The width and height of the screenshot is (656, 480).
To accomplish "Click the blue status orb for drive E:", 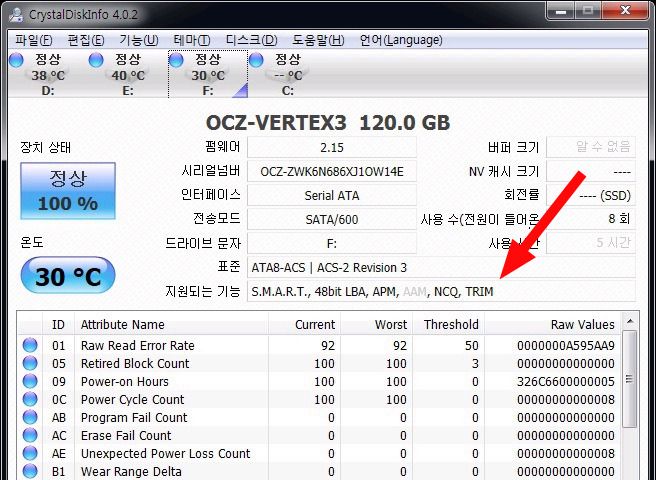I will click(x=96, y=60).
